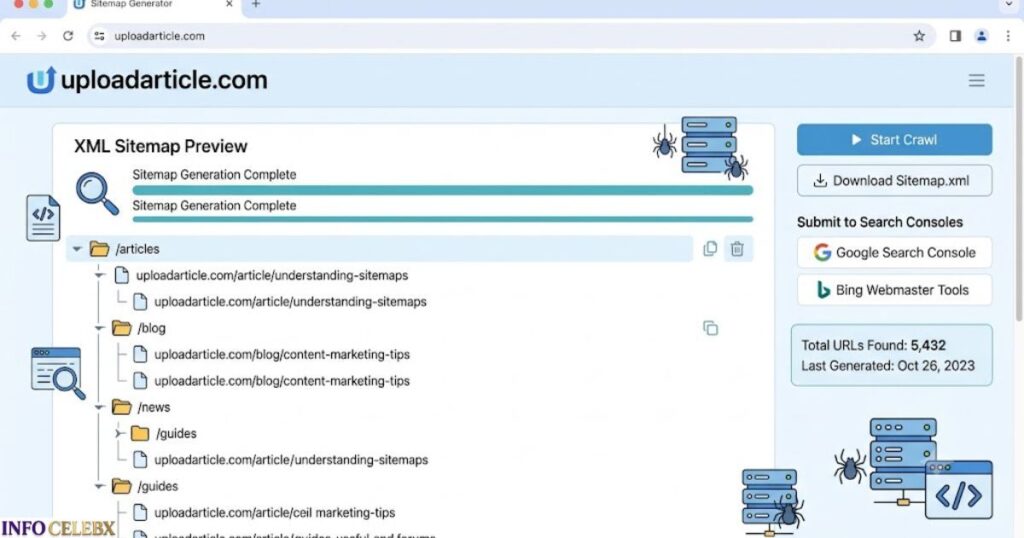Screen dimensions: 1024x538
Task: Go back using the browser back arrow
Action: point(16,36)
